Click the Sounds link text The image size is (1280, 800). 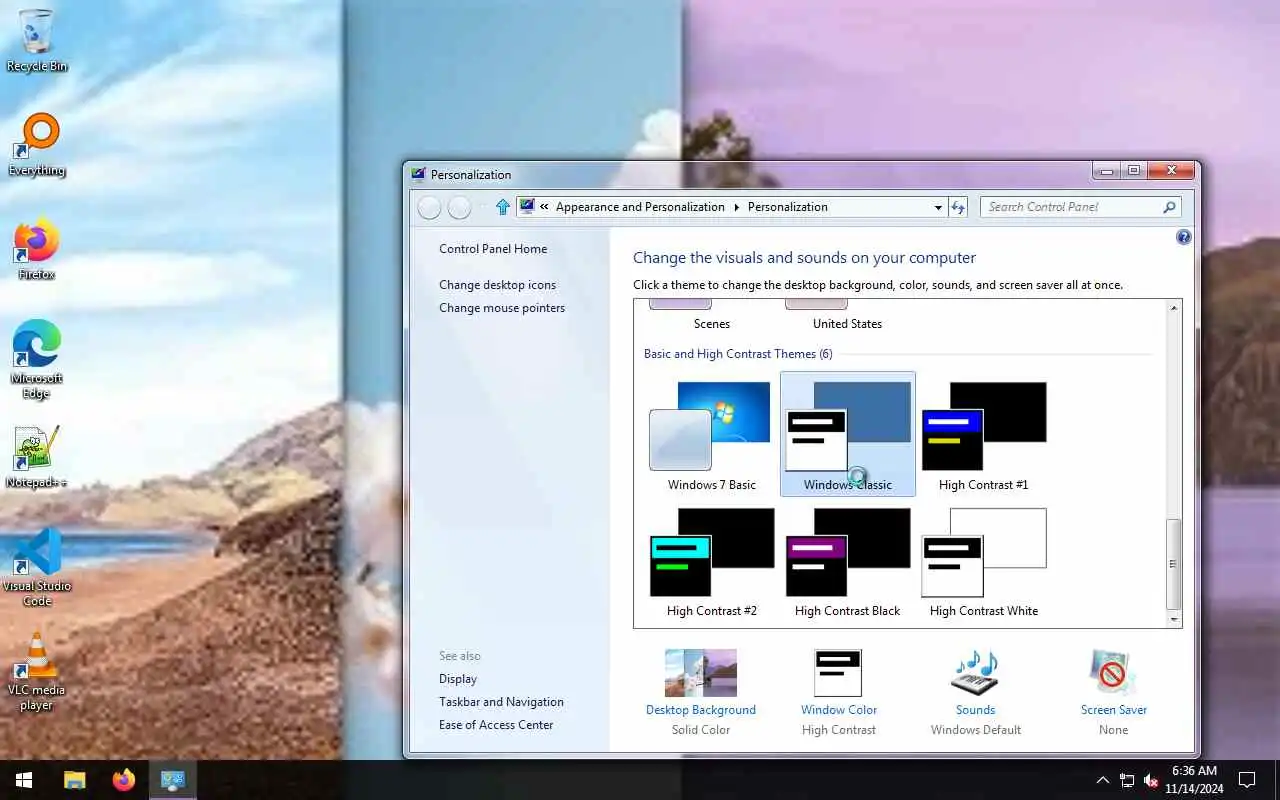(x=975, y=710)
